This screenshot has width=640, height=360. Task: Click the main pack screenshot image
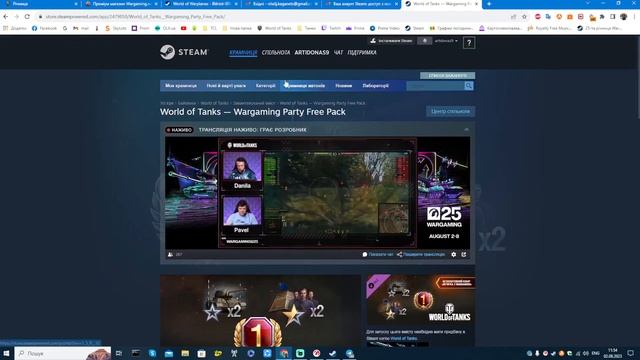260,311
